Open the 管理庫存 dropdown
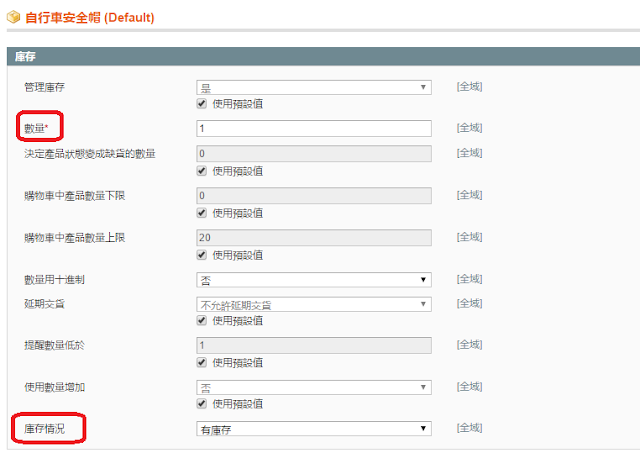 314,87
